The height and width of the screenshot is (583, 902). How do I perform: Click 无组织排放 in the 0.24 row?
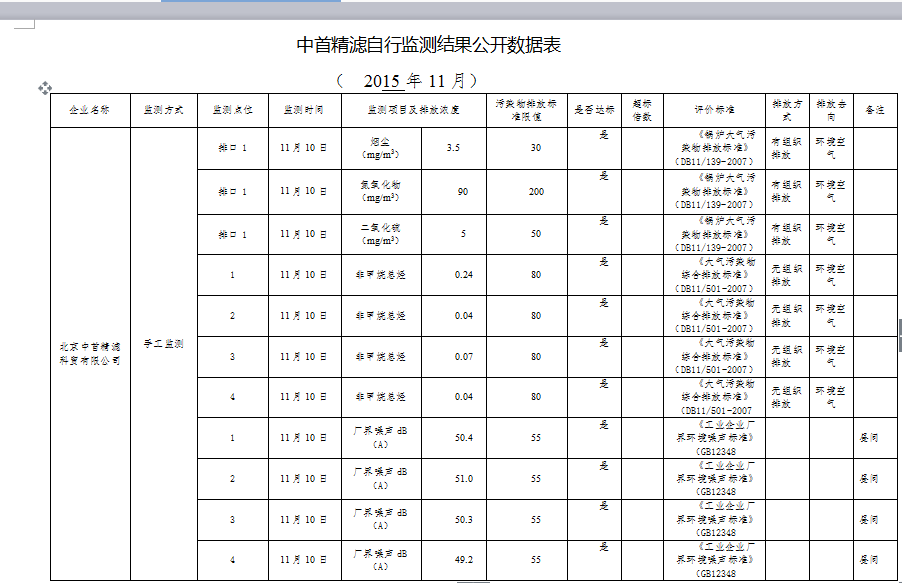pyautogui.click(x=786, y=275)
